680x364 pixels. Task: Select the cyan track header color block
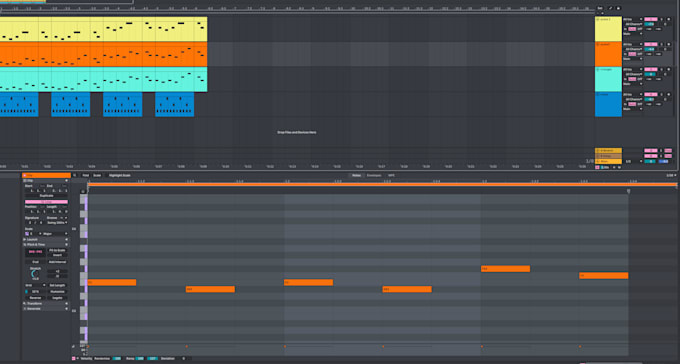pos(608,79)
